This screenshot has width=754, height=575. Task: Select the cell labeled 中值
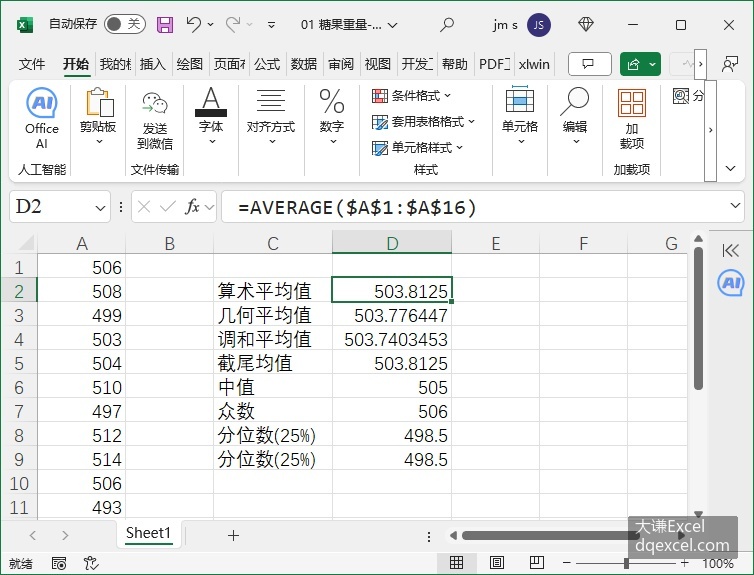click(x=273, y=387)
